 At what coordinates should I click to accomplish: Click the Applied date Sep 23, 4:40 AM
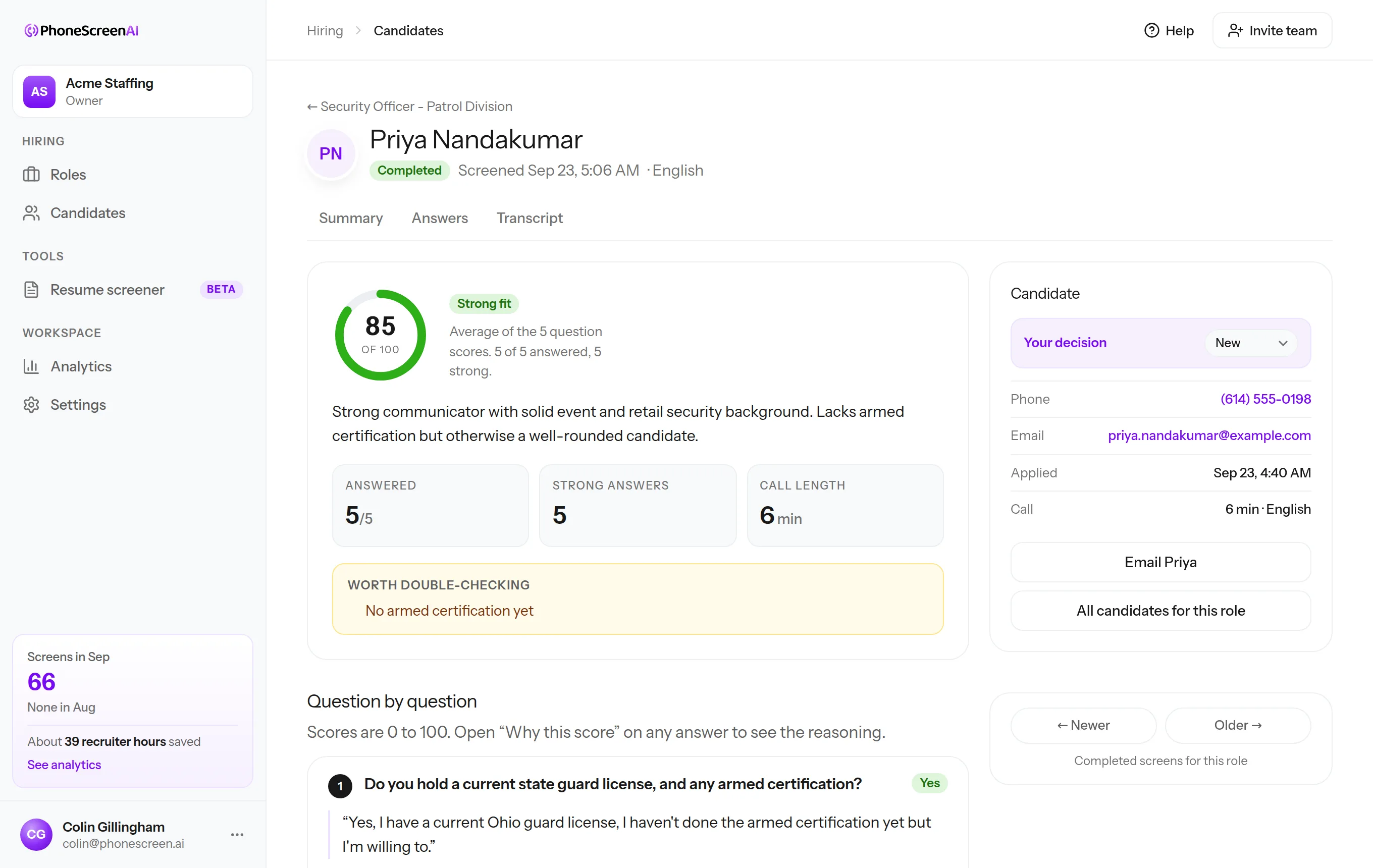pos(1262,472)
